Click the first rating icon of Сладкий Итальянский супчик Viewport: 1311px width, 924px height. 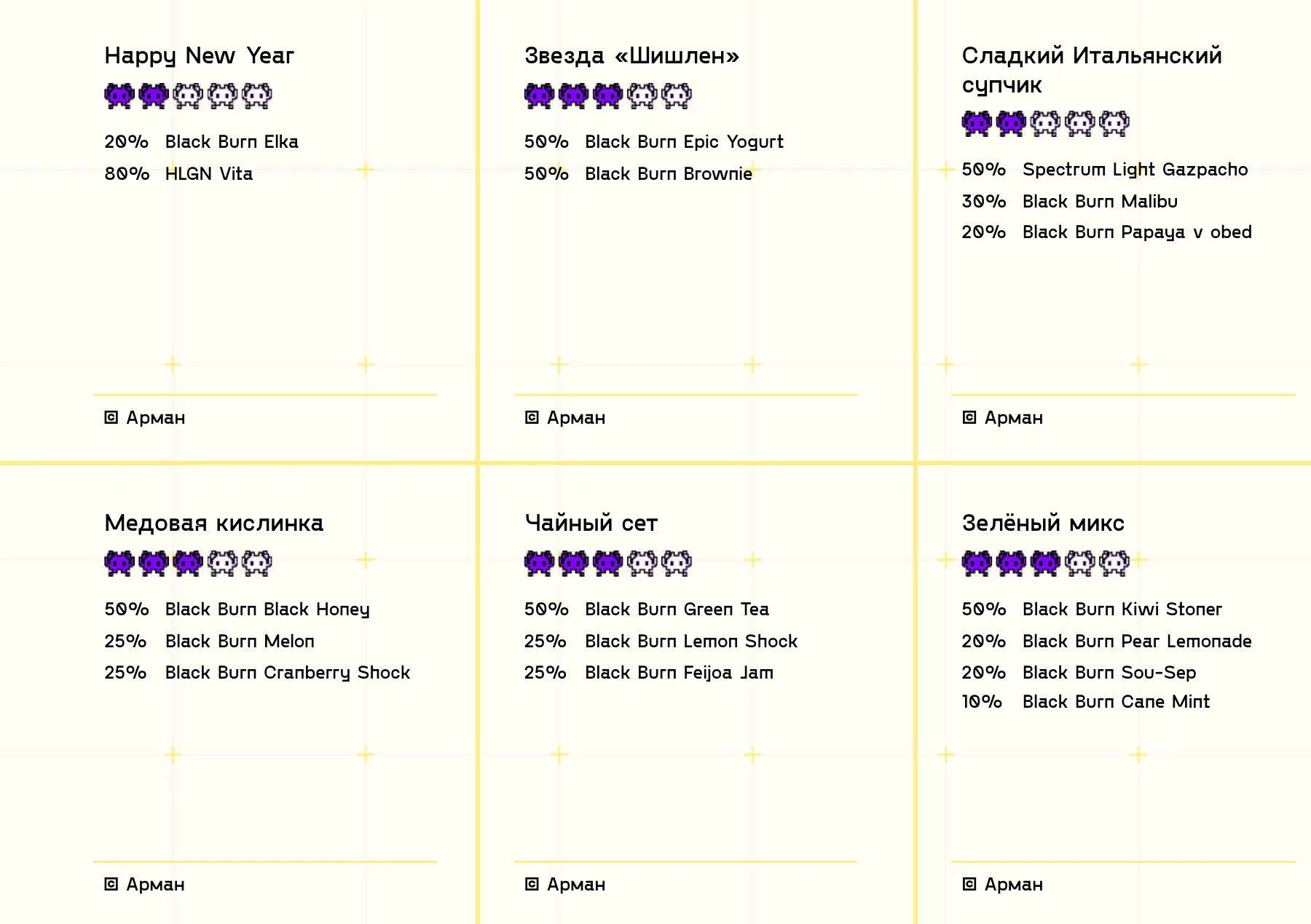pyautogui.click(x=977, y=124)
